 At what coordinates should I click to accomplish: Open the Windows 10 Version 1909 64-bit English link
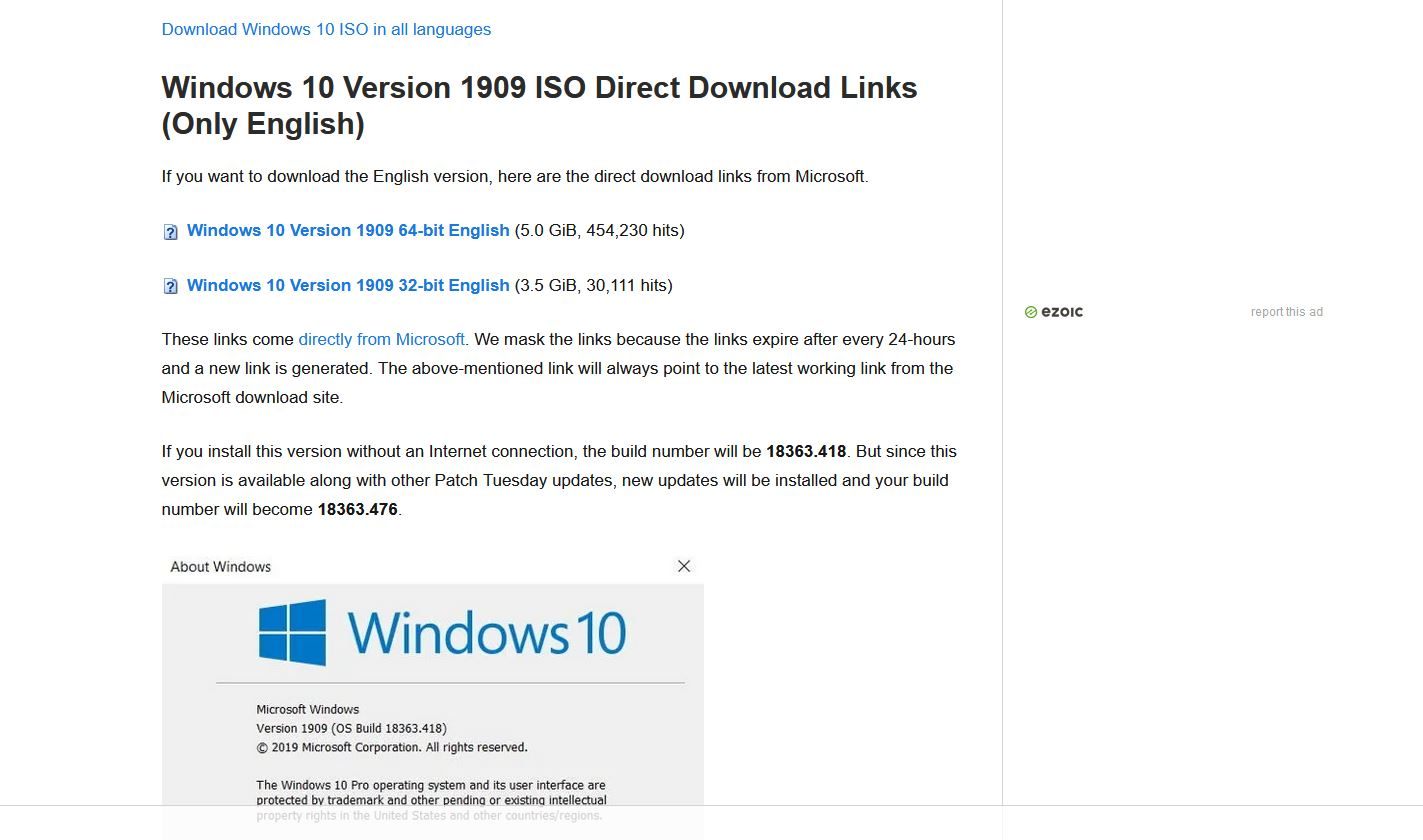click(x=347, y=231)
